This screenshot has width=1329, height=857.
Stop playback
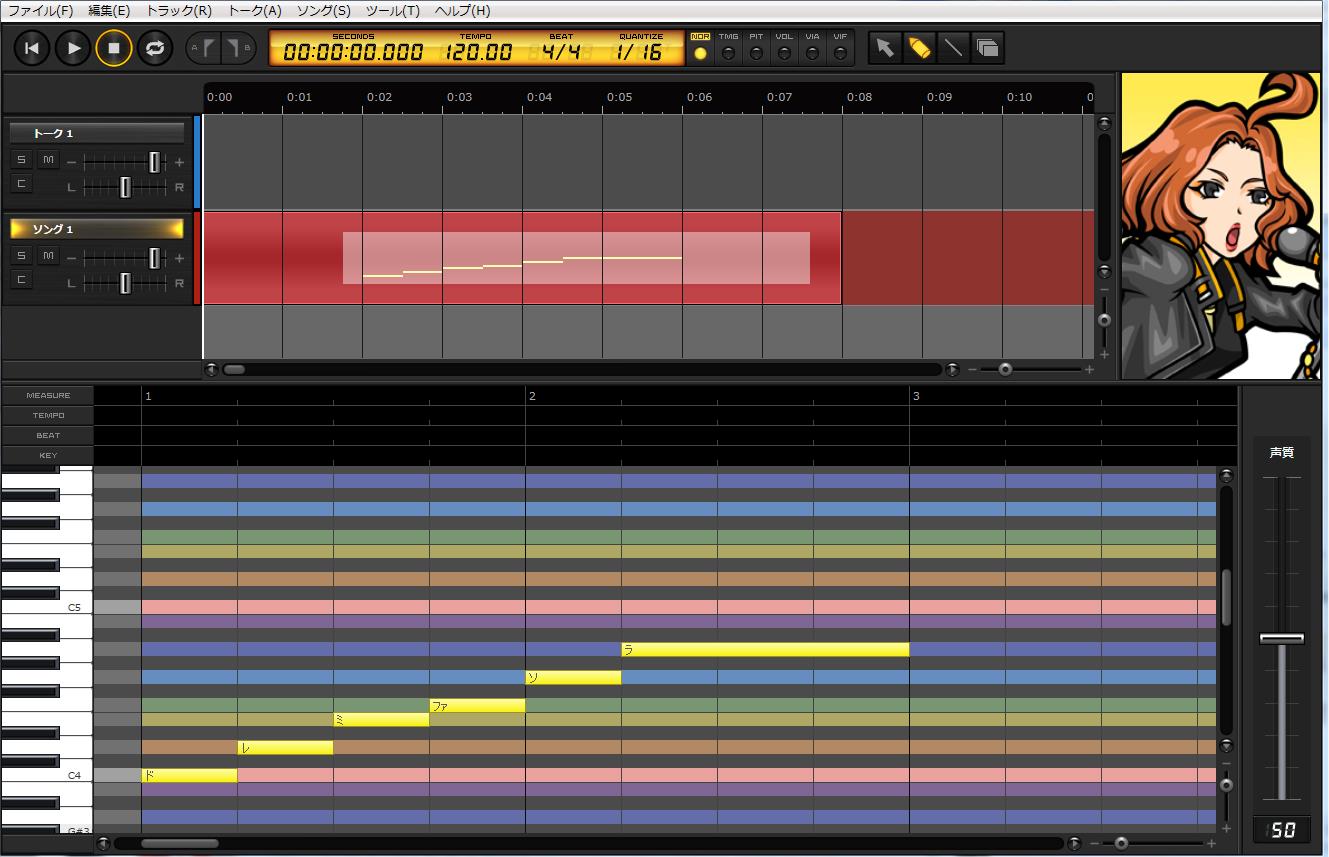point(113,47)
